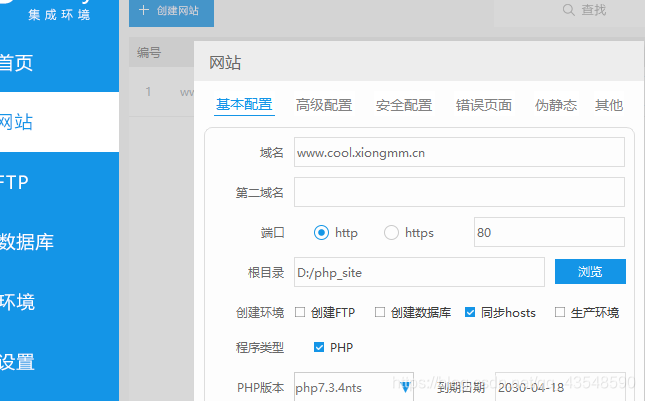Click the 域名 input field
Viewport: 645px width, 401px height.
459,152
